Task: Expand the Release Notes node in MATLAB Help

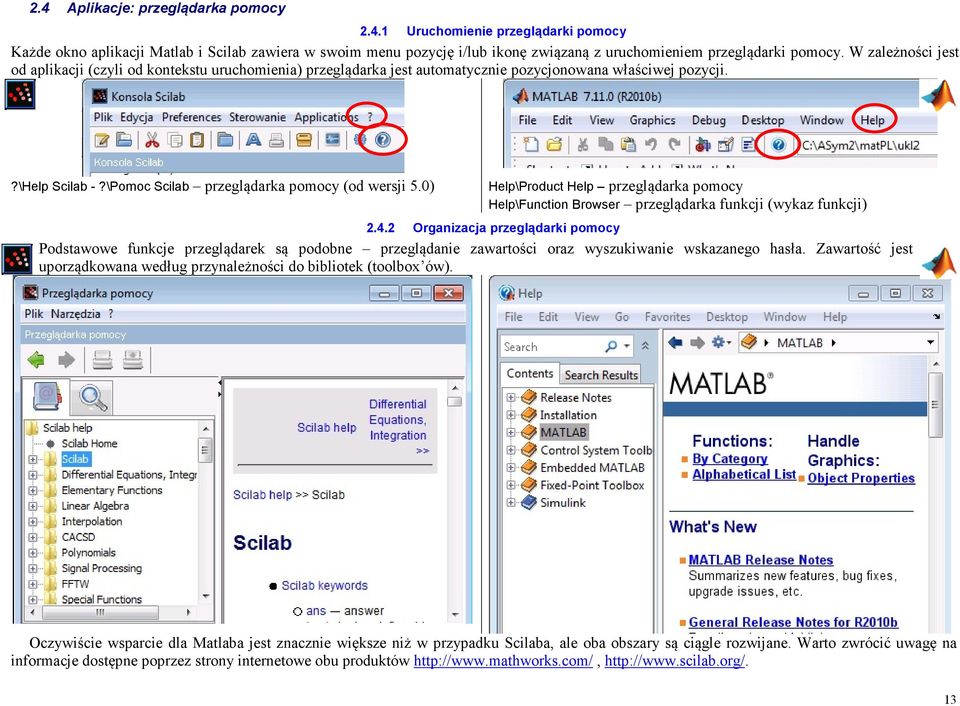Action: 511,397
